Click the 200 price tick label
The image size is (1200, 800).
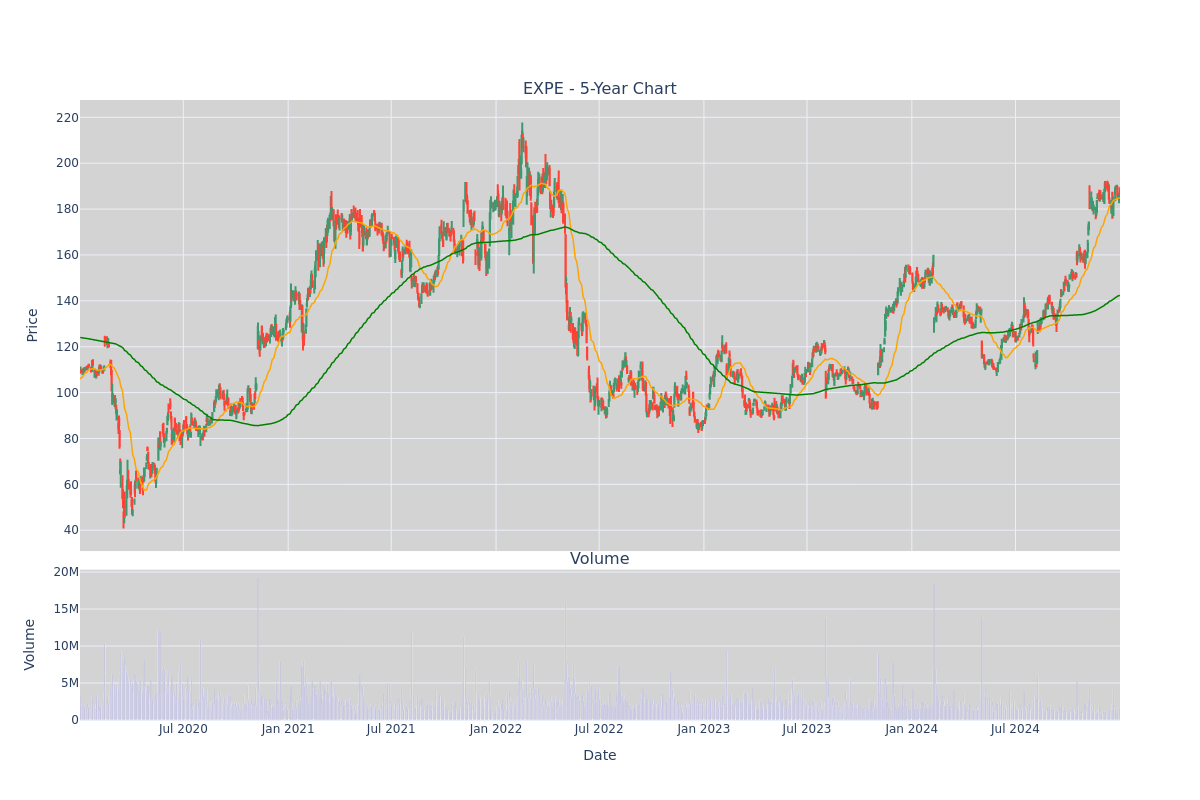[67, 163]
